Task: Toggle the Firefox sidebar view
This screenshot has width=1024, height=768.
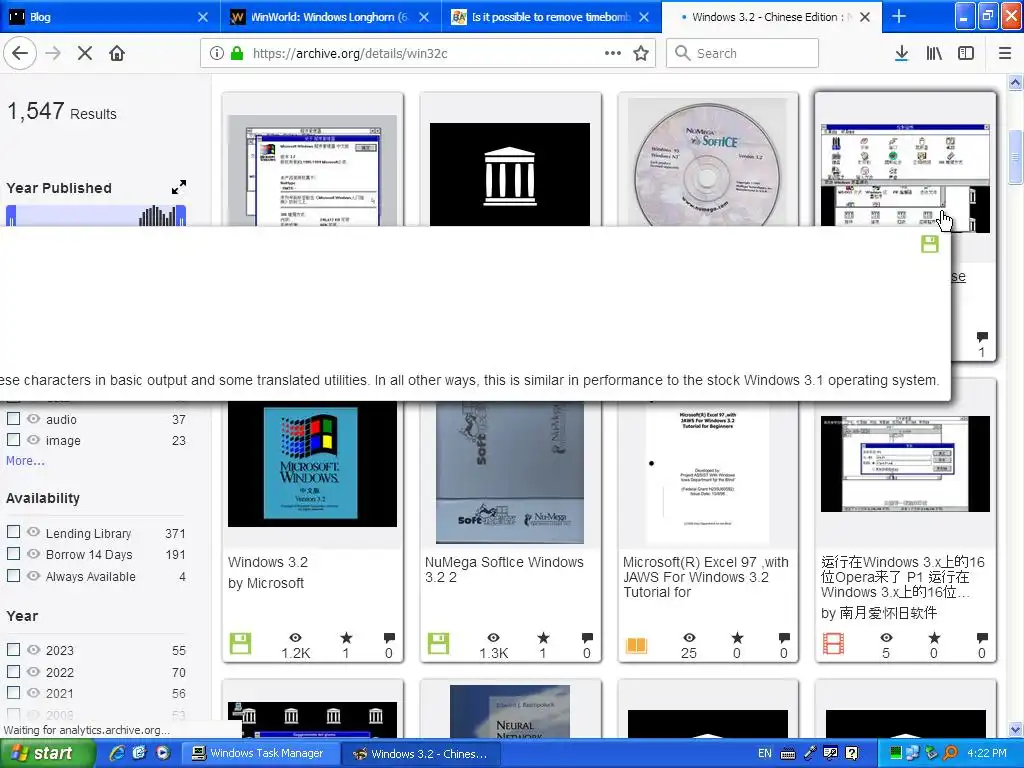Action: 966,54
